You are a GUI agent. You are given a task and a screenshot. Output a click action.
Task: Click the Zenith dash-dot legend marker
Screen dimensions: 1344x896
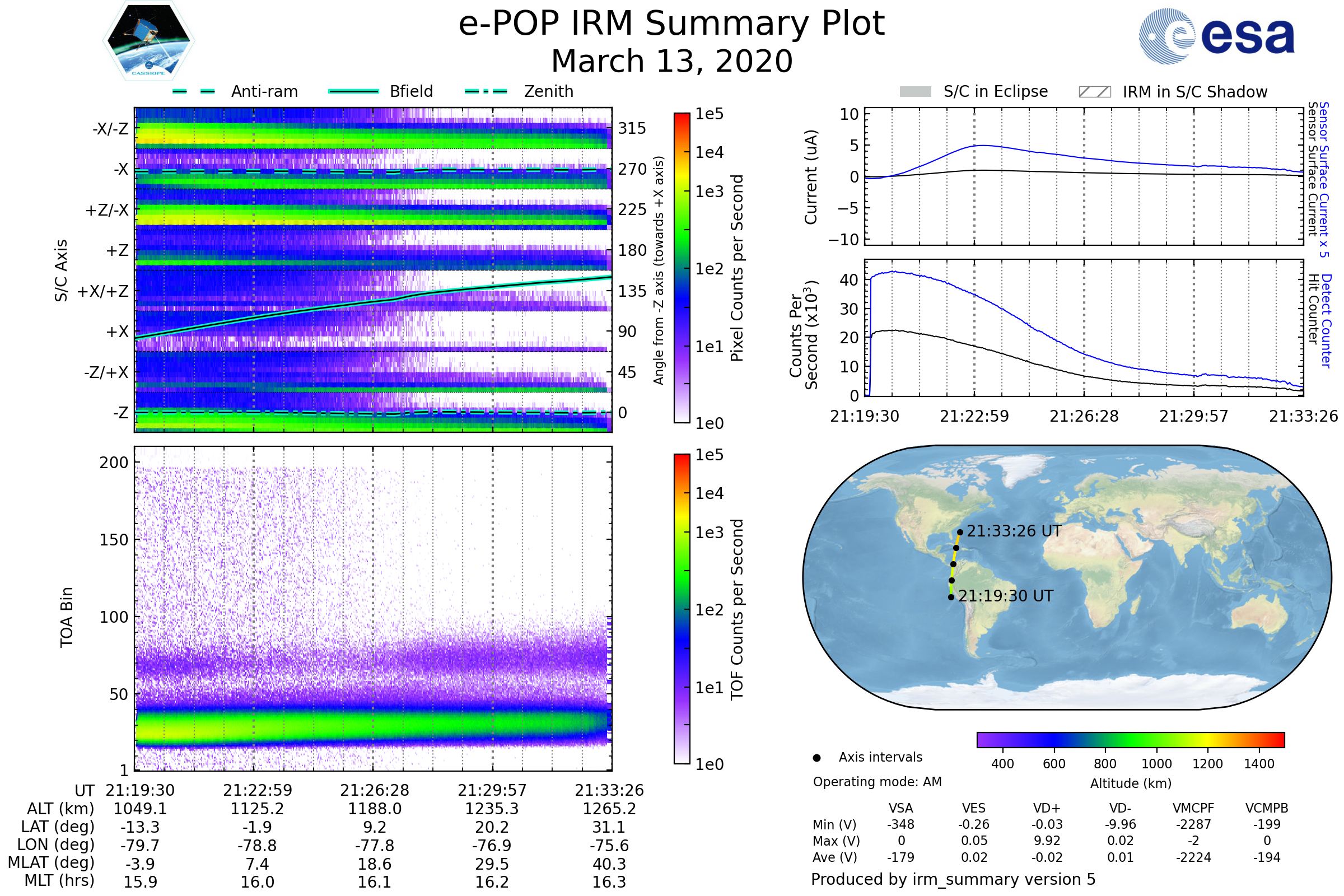click(486, 91)
